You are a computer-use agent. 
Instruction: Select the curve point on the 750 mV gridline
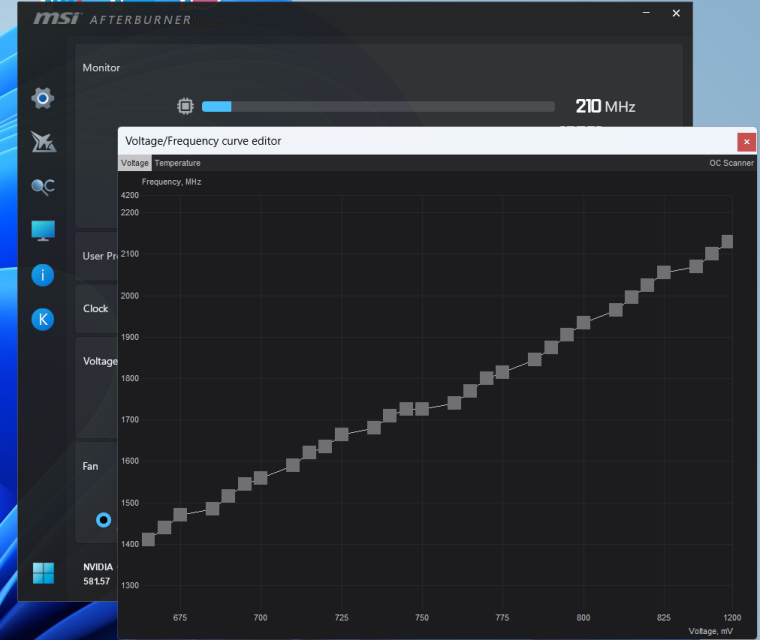(422, 409)
